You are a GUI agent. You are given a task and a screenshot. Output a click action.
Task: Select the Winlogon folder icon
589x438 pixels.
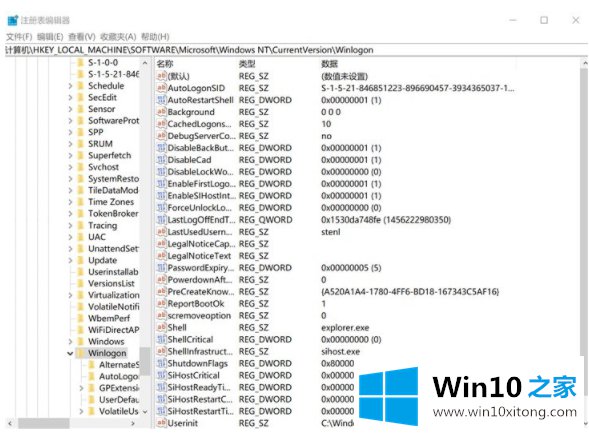point(81,353)
